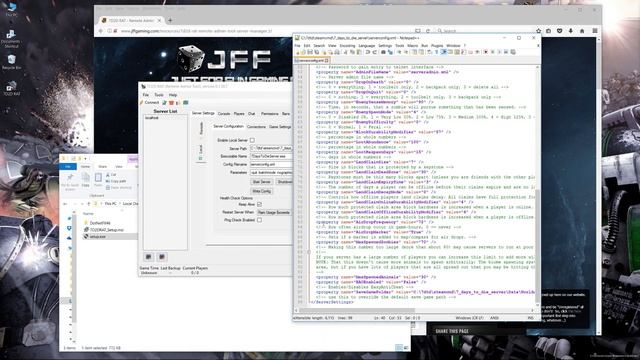Click Firefox hamburger menu icon
Screen dimensions: 640x360
tap(595, 31)
